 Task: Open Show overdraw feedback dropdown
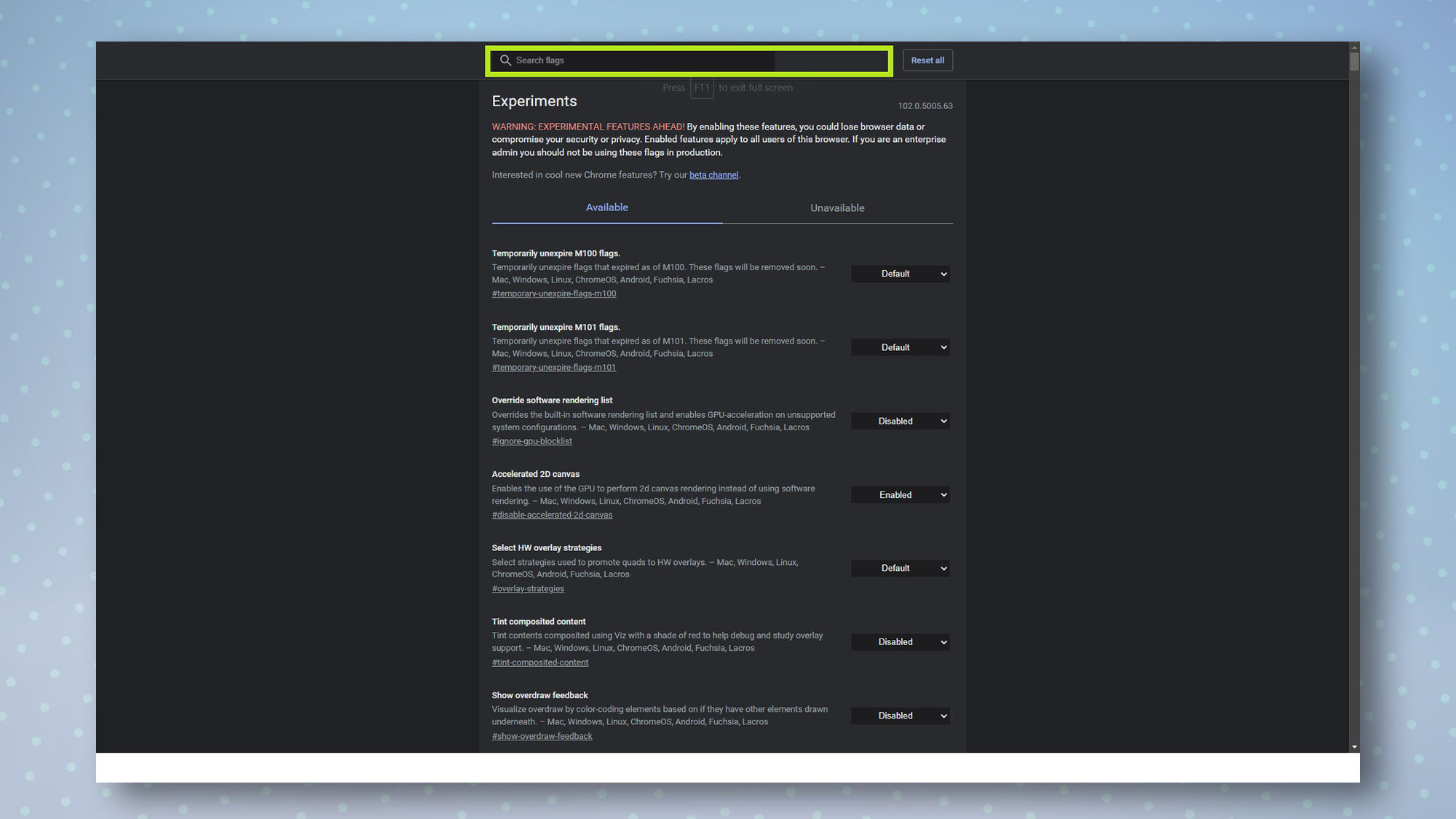coord(901,716)
